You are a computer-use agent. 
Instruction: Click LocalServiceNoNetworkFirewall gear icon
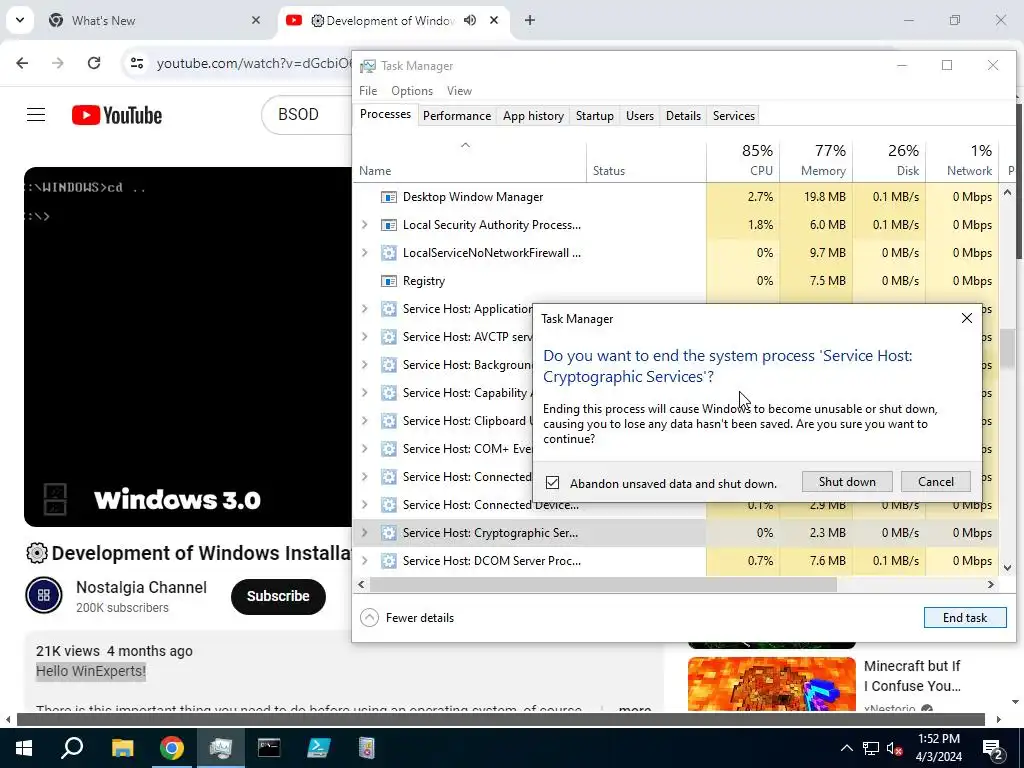(389, 253)
